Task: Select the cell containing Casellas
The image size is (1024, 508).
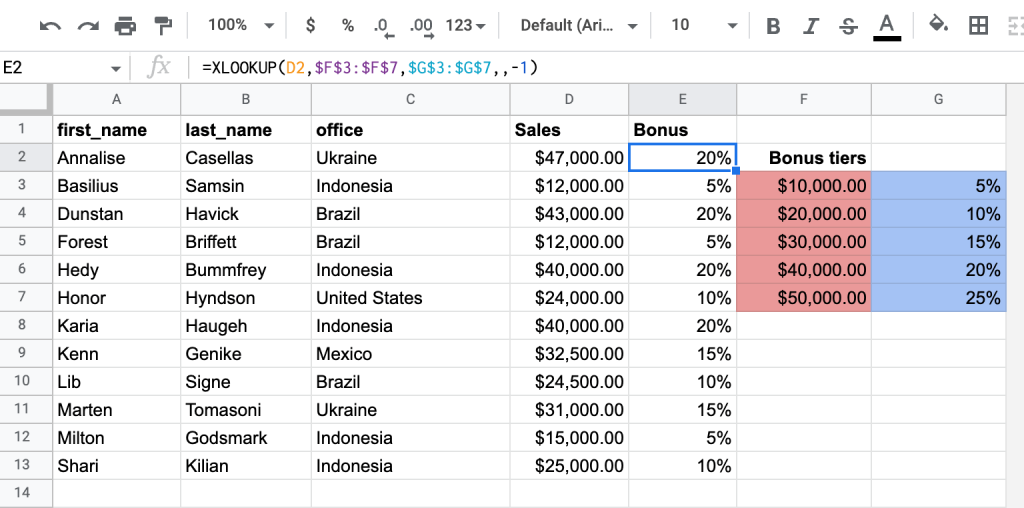Action: 246,158
